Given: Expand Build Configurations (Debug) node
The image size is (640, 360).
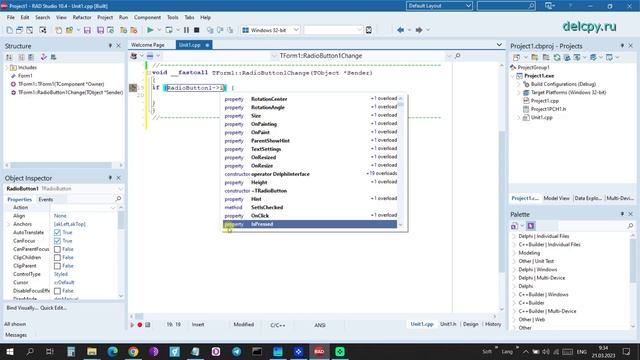Looking at the screenshot, I should point(519,84).
